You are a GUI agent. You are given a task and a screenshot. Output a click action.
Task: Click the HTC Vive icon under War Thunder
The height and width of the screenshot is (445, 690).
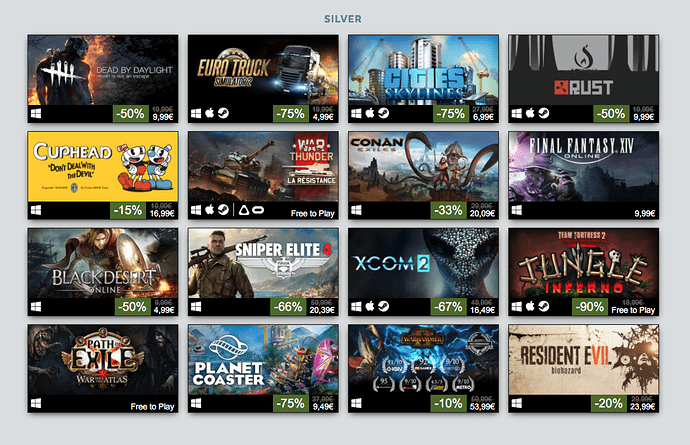click(x=243, y=210)
